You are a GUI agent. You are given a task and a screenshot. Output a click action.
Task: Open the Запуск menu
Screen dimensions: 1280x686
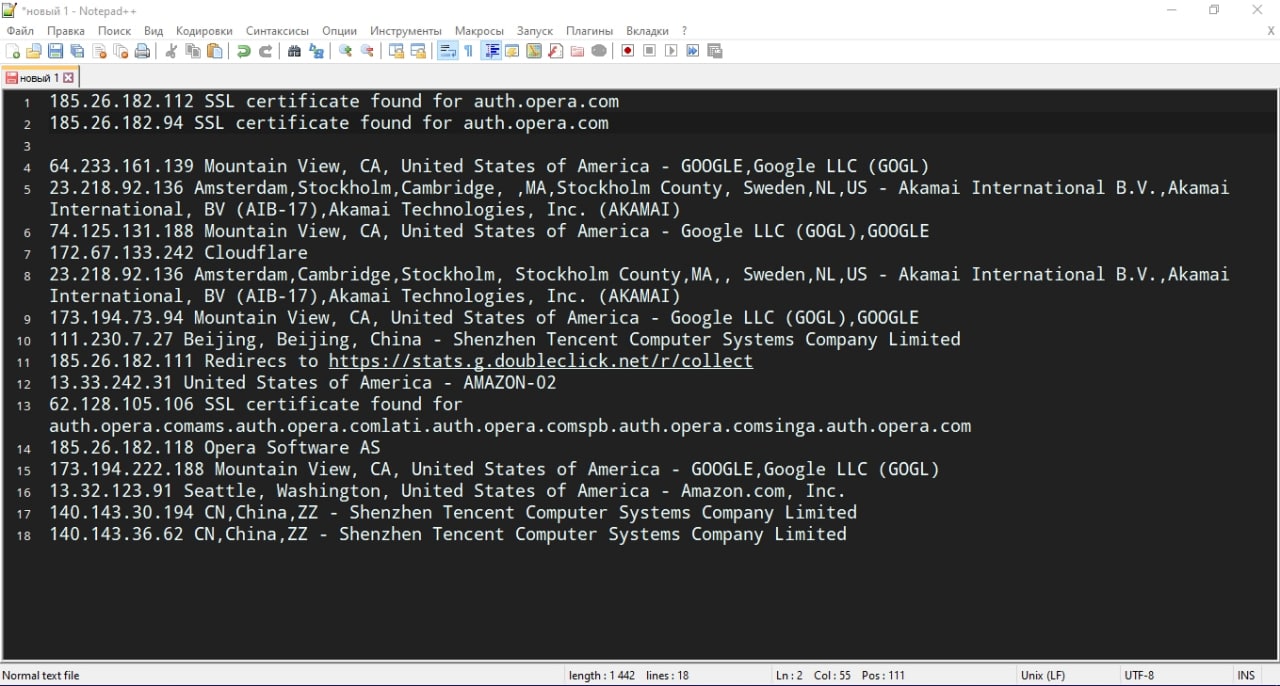pos(535,31)
